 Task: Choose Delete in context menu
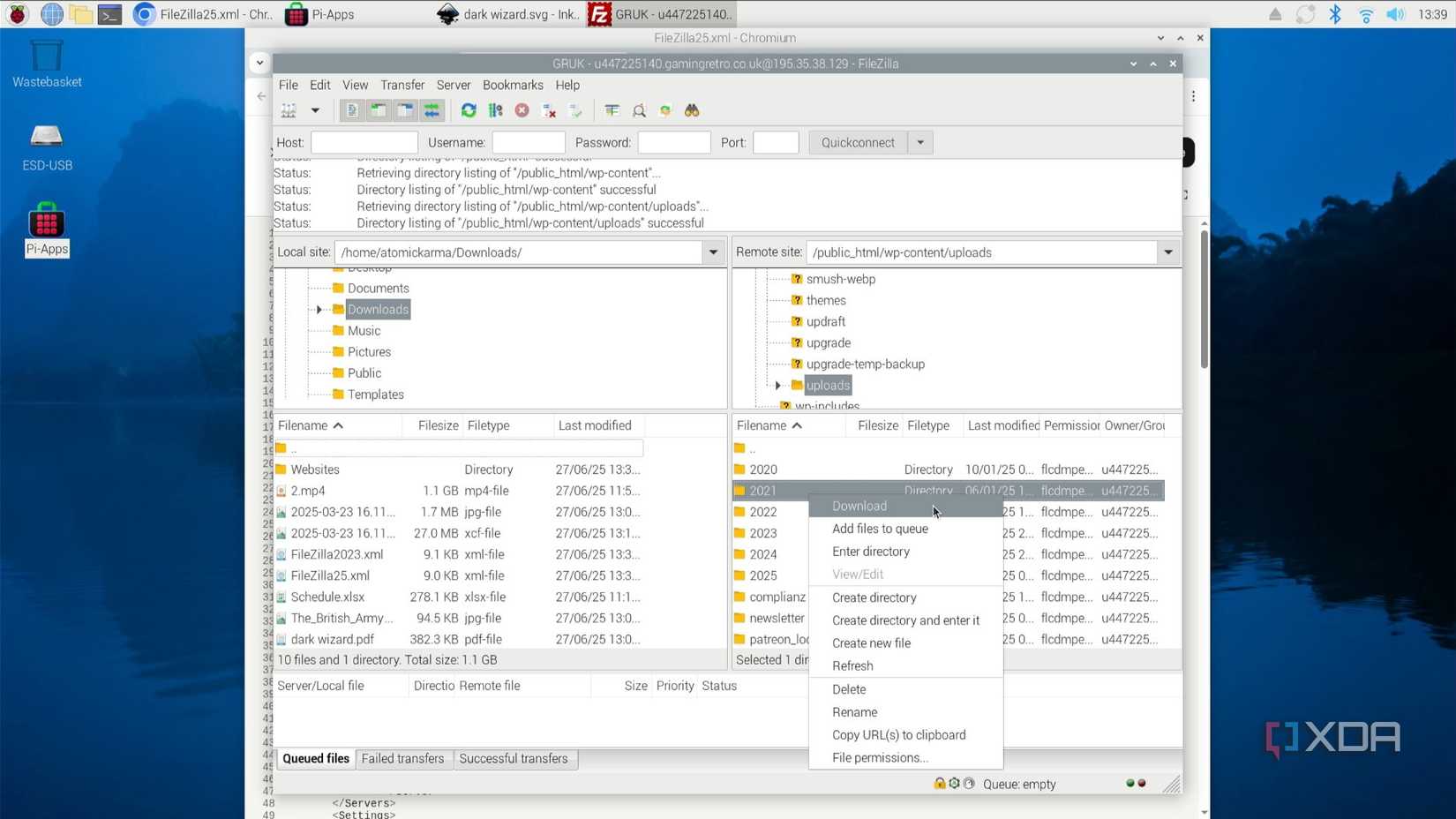pos(905,689)
